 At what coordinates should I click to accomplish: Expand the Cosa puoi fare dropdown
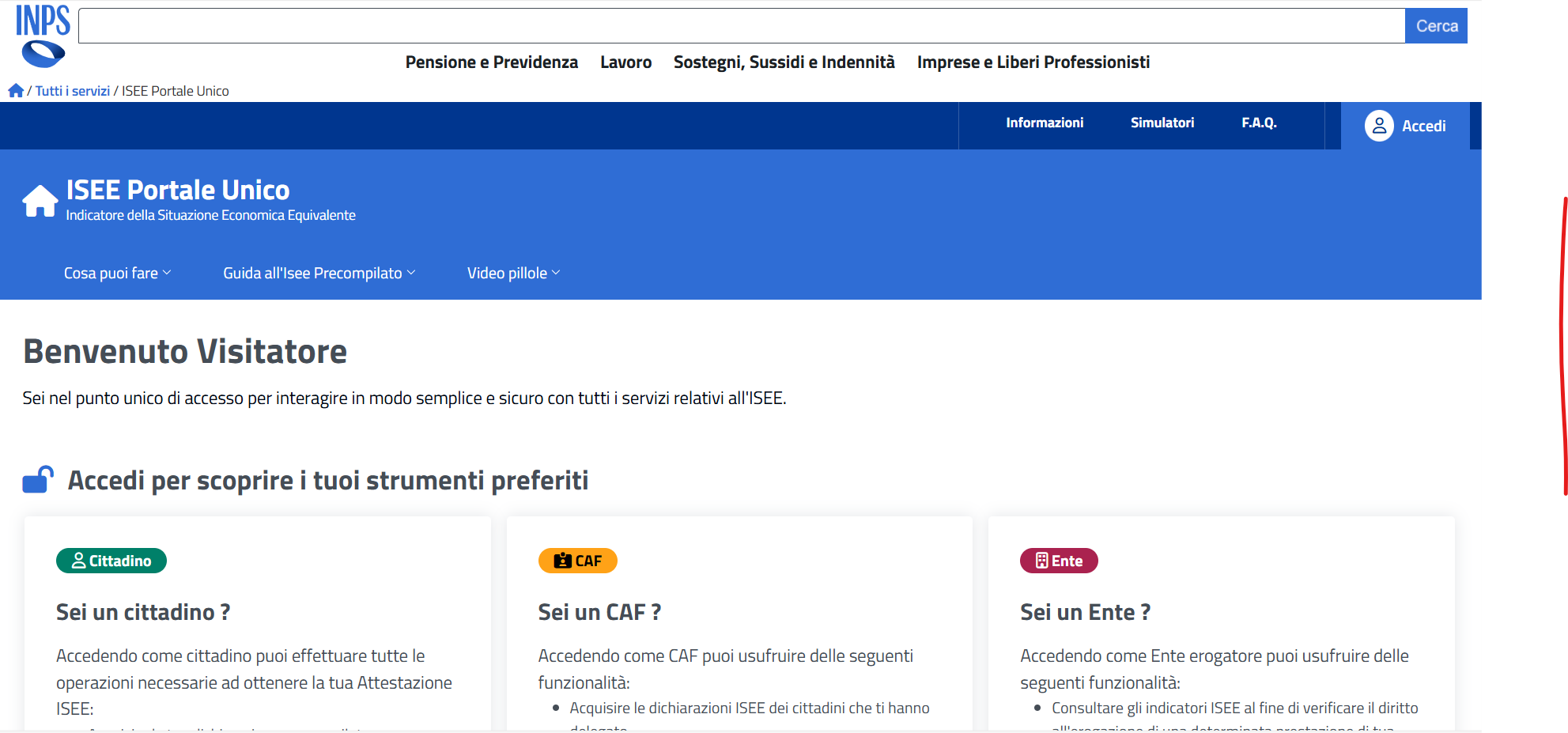117,273
